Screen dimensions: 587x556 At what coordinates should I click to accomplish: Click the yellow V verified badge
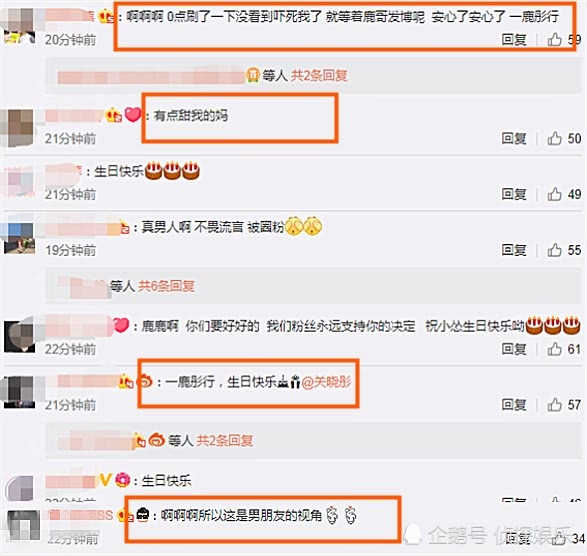105,480
